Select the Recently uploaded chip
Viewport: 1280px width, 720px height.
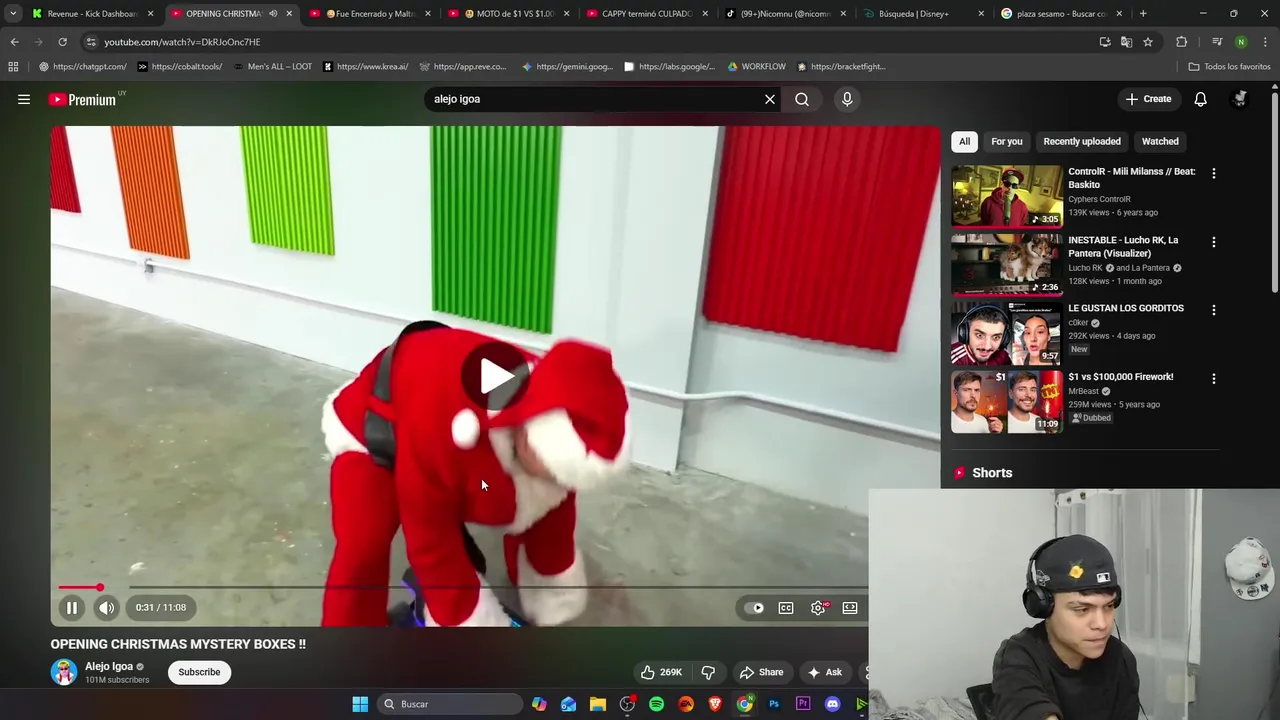[x=1082, y=141]
